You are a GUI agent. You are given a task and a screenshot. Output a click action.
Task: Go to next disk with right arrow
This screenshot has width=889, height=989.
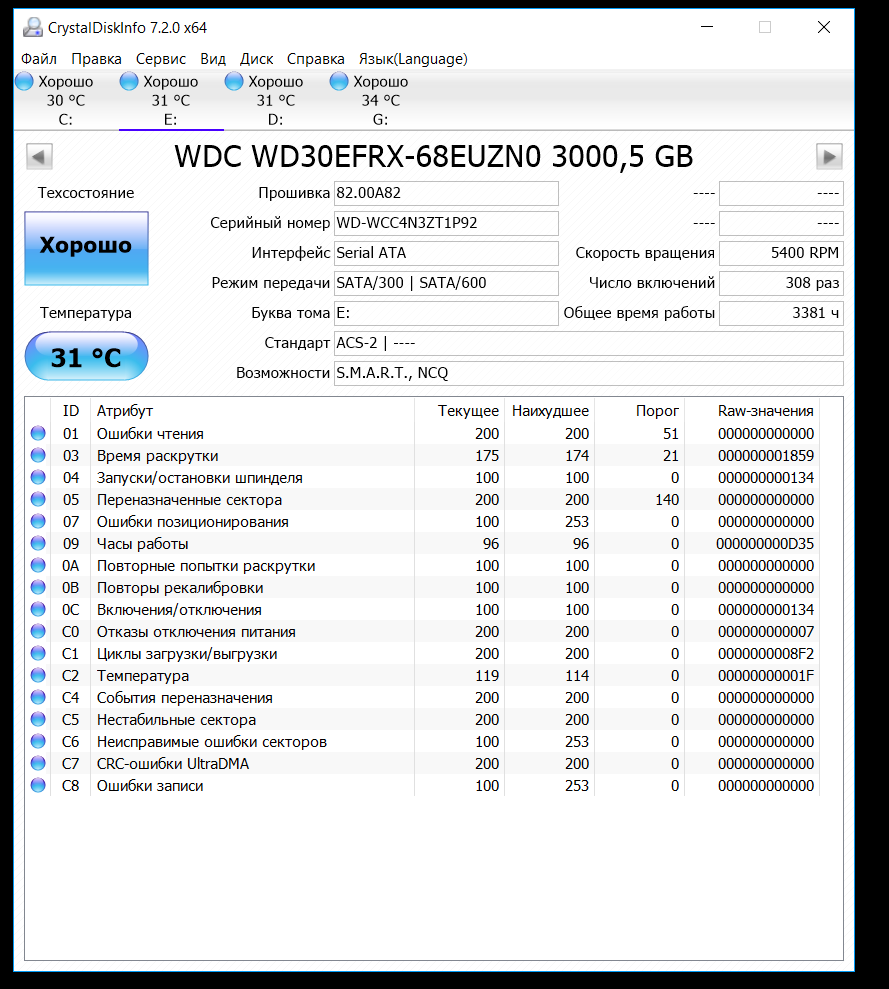click(x=829, y=156)
